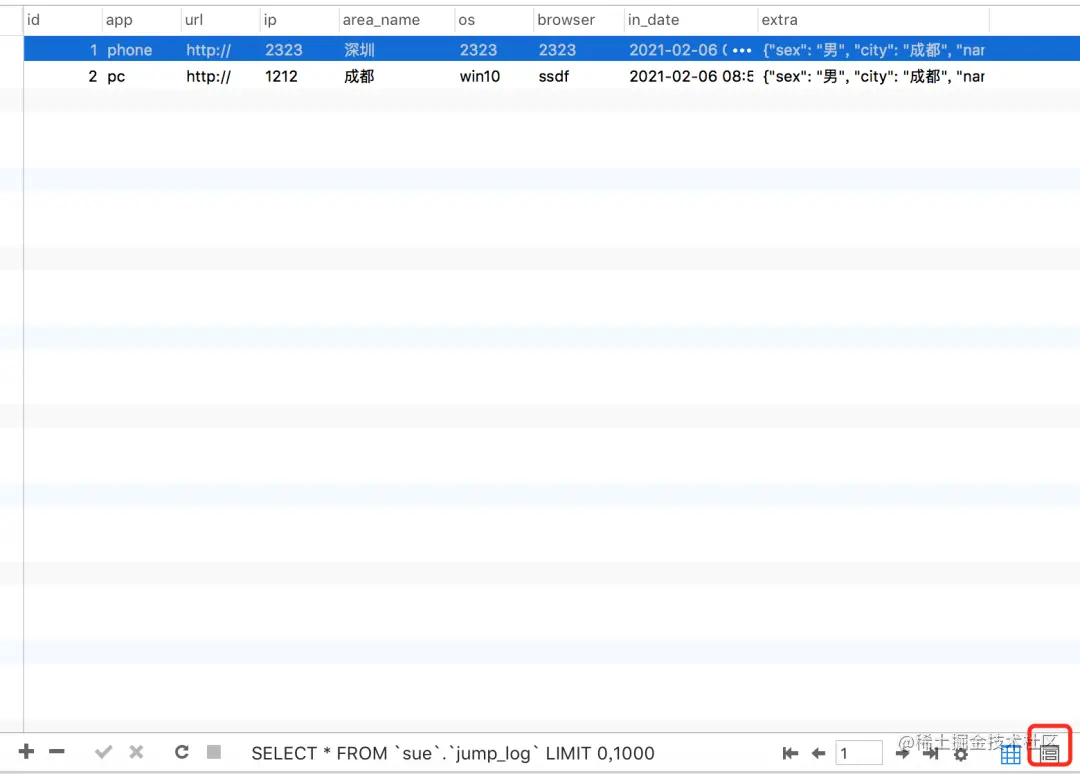
Task: Select the '2021-02-06 08:5' date cell
Action: coord(691,76)
